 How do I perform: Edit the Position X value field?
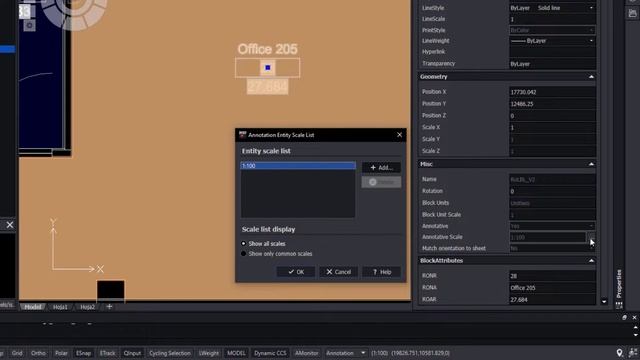(552, 92)
